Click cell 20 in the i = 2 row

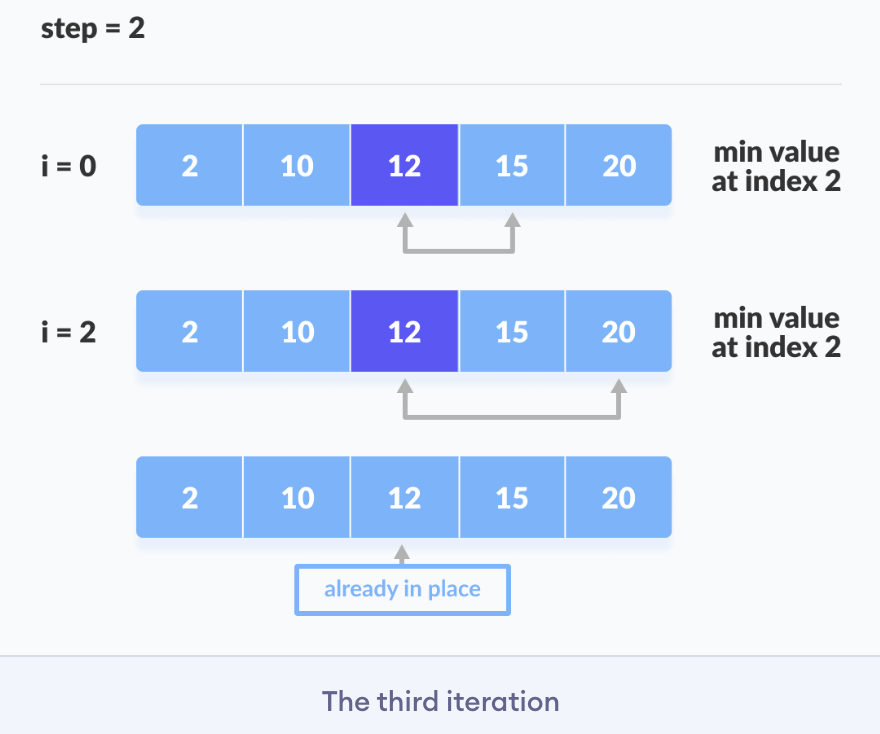point(619,331)
